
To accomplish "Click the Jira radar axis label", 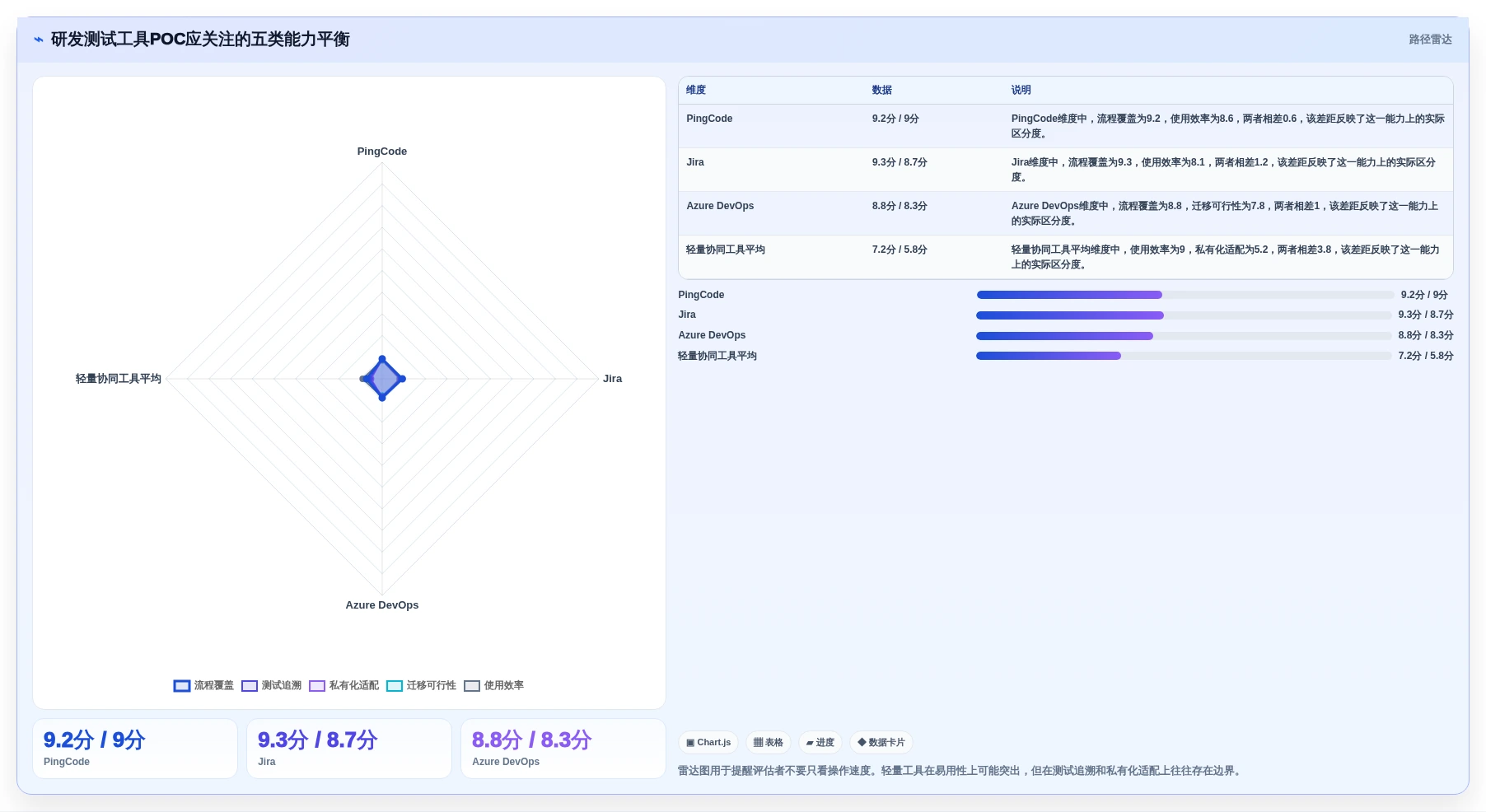I will tap(612, 379).
